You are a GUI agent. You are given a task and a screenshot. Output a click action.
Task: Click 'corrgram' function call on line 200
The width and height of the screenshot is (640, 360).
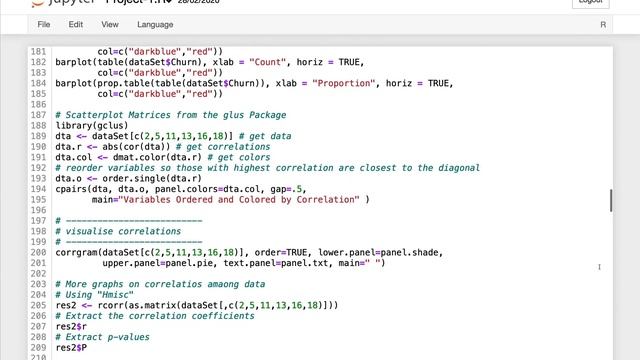[76, 253]
